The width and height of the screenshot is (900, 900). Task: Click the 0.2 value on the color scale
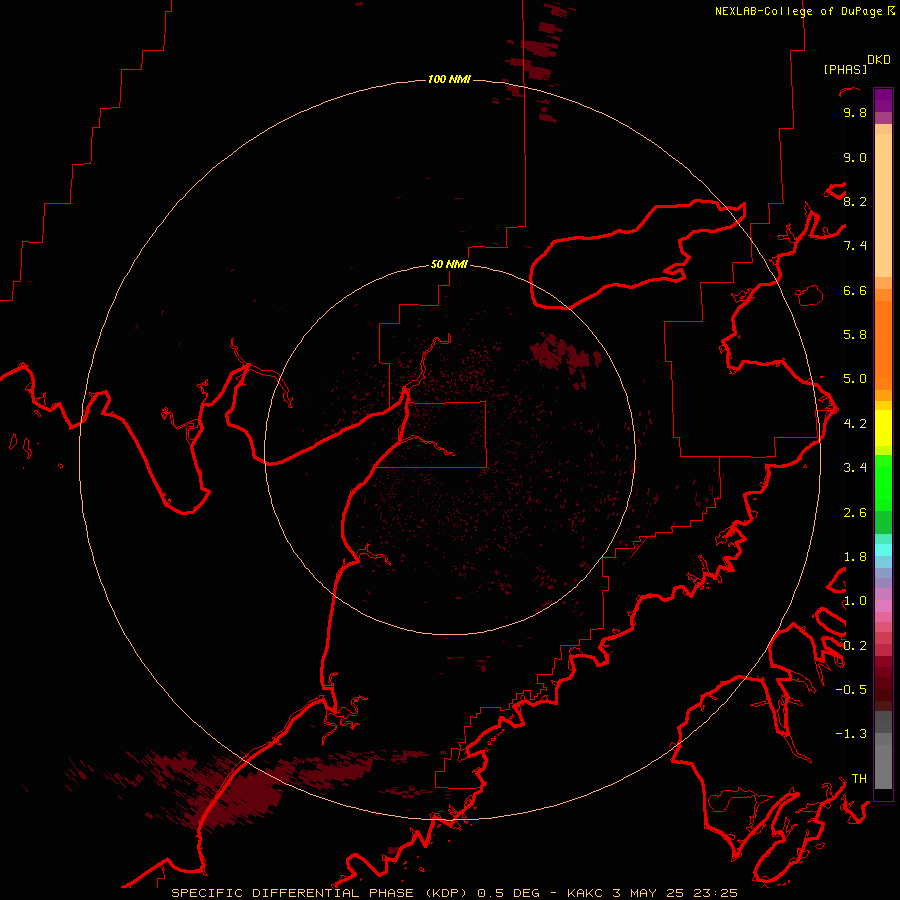tap(855, 646)
